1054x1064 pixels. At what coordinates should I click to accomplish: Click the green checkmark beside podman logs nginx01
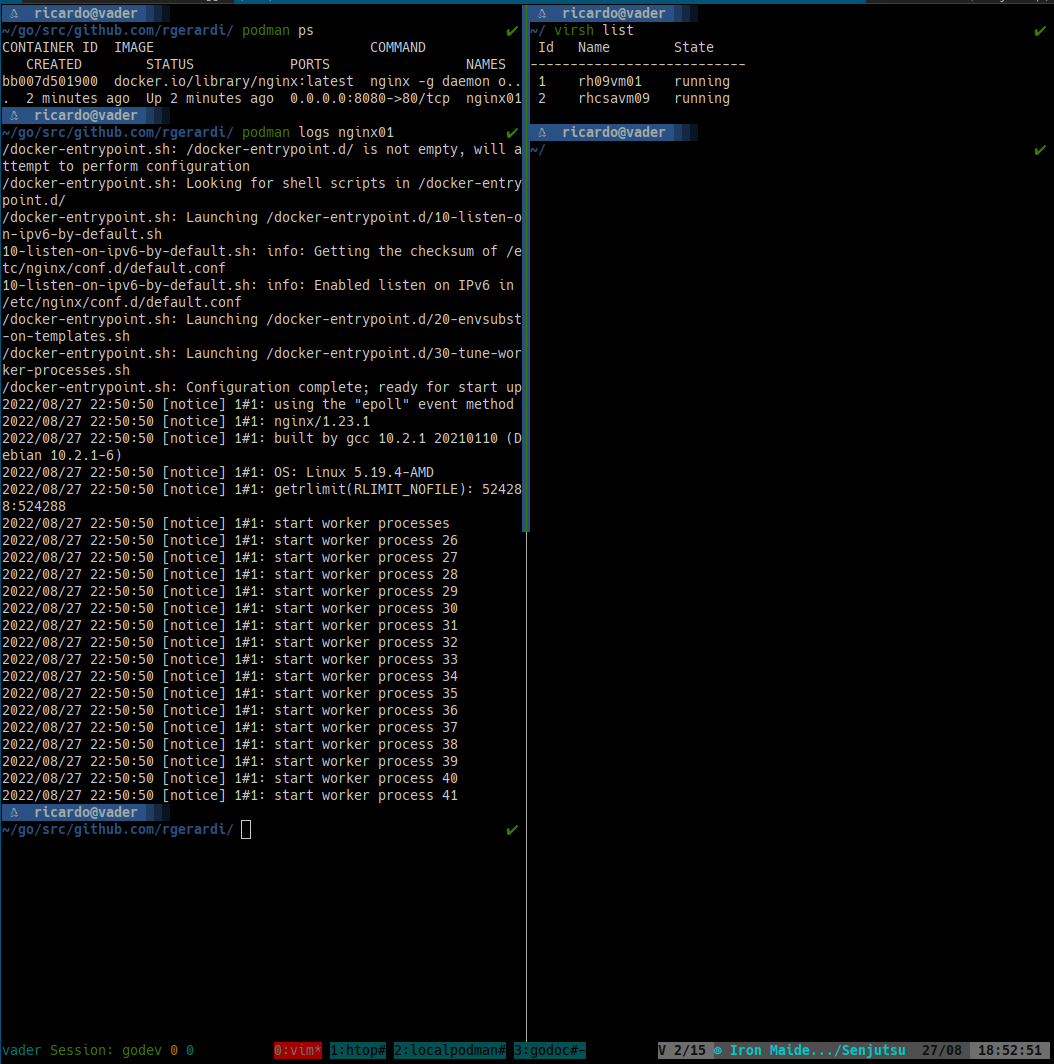tap(512, 133)
